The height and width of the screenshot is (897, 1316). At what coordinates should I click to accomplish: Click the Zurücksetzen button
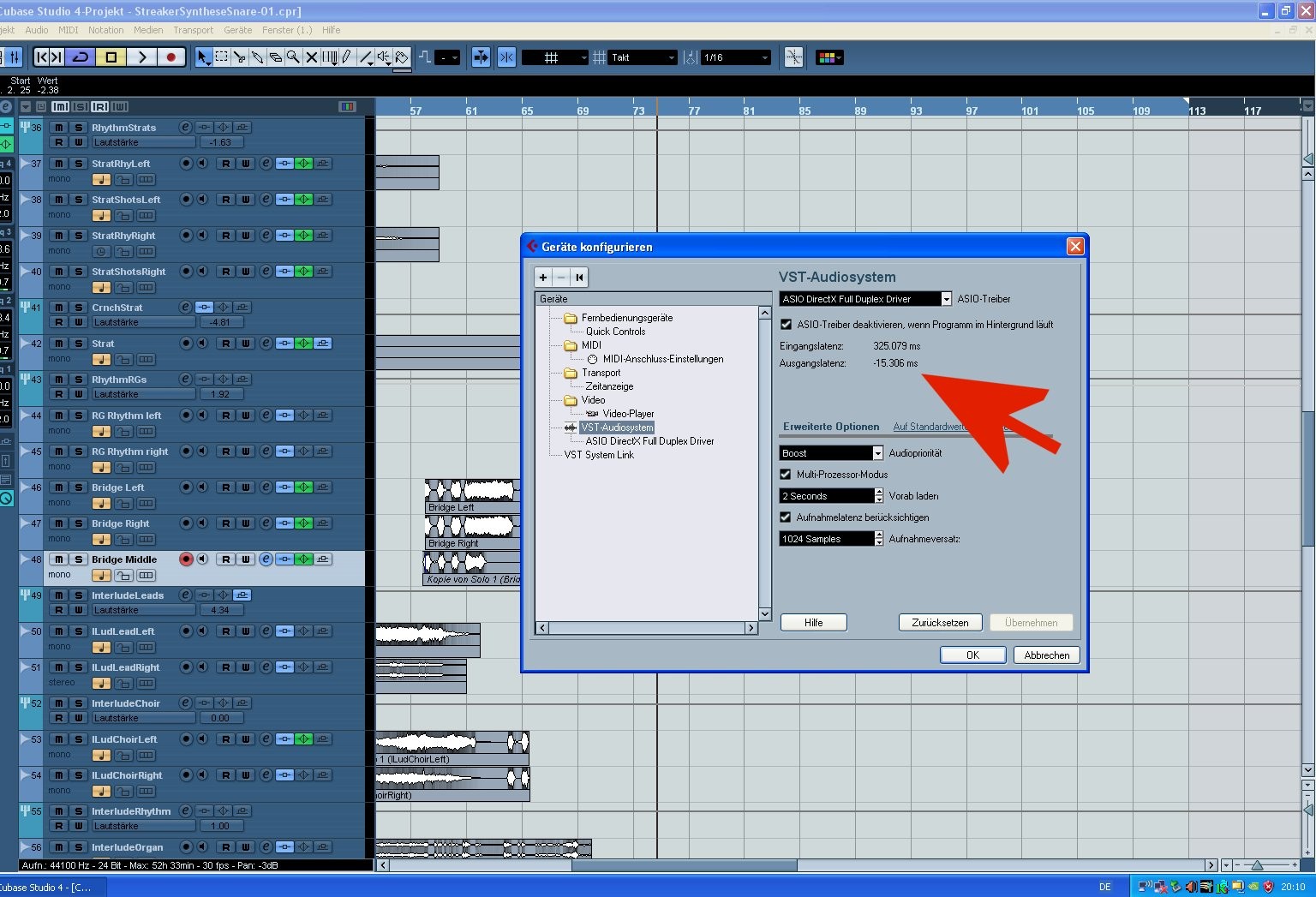click(940, 623)
